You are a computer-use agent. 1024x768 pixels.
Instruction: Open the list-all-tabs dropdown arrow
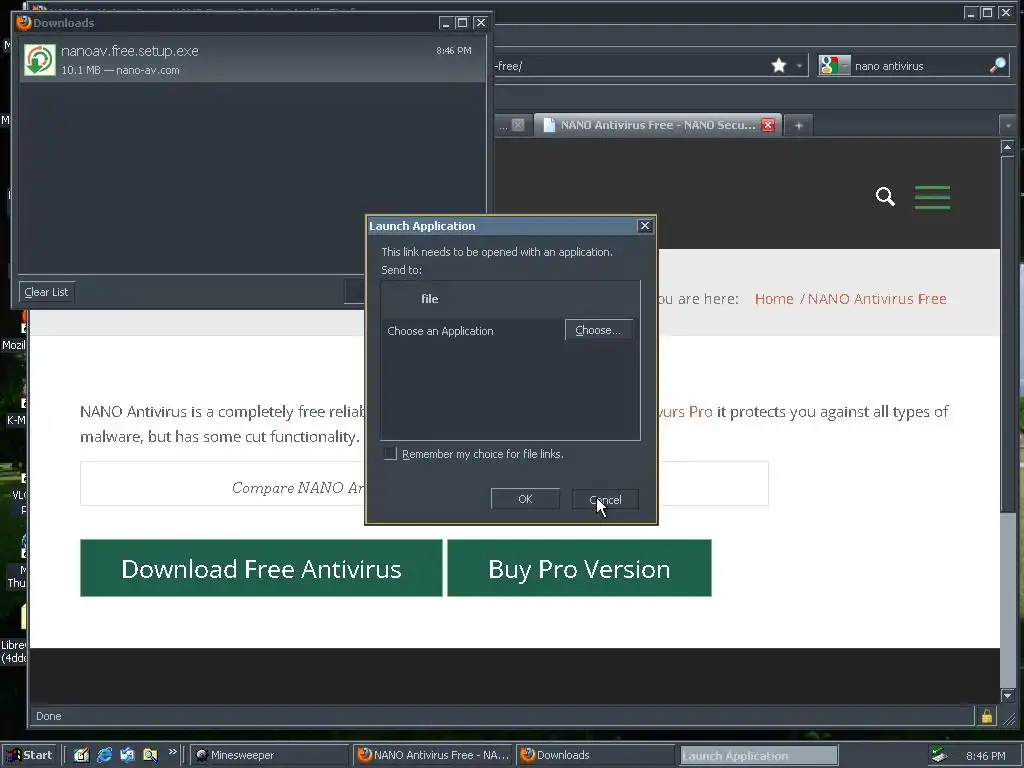(x=1008, y=125)
